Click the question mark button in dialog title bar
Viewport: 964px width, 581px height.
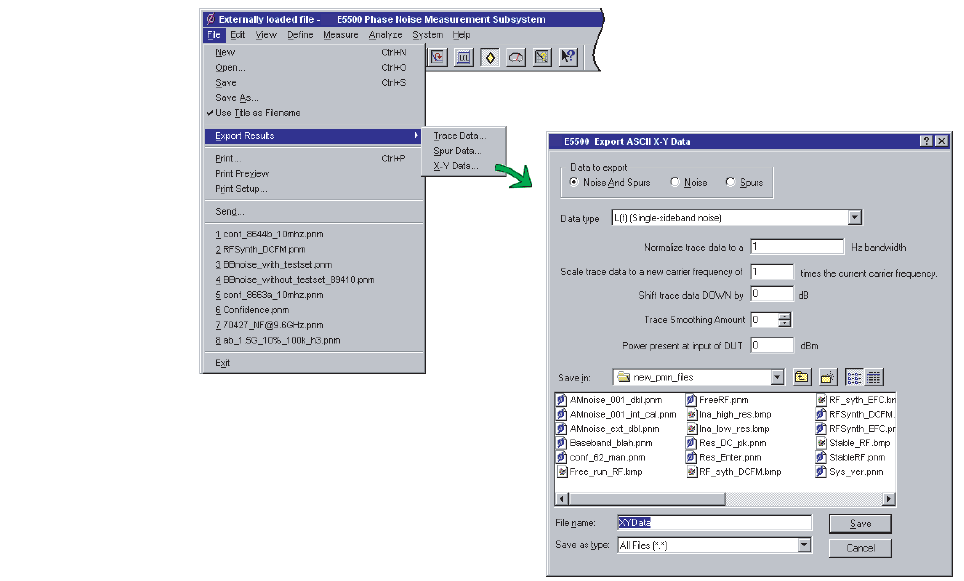click(x=926, y=141)
